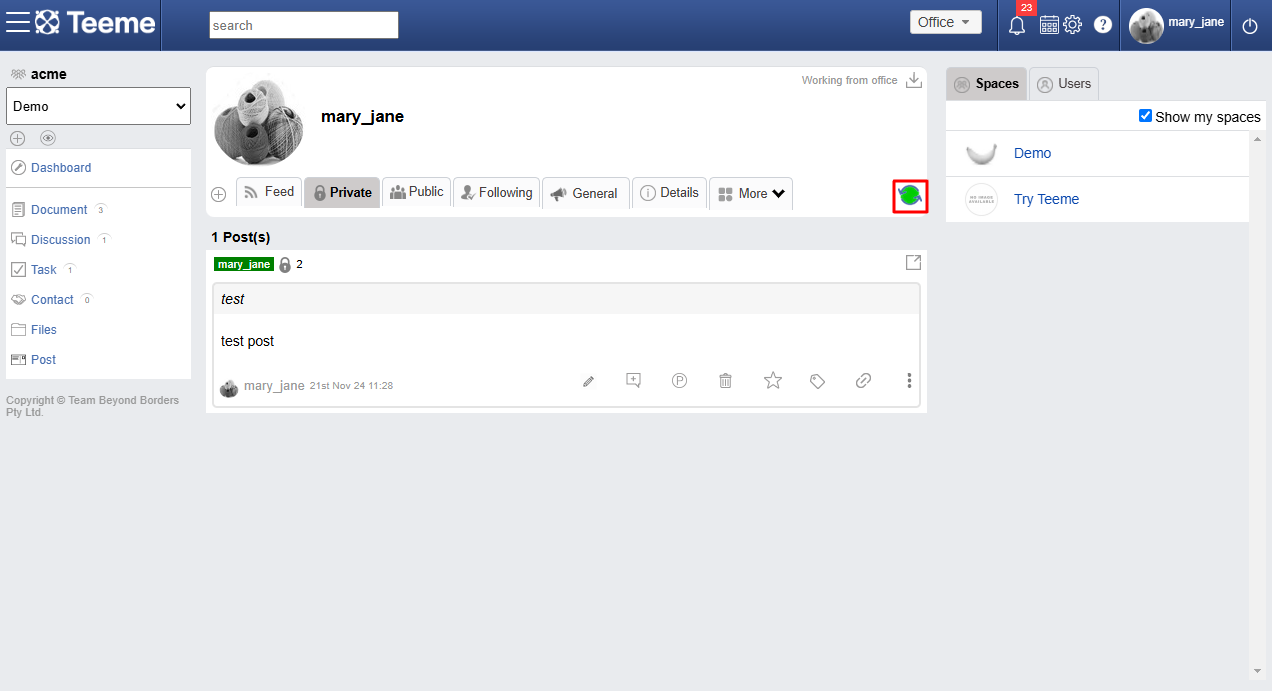Expand the post in a new window

click(913, 262)
